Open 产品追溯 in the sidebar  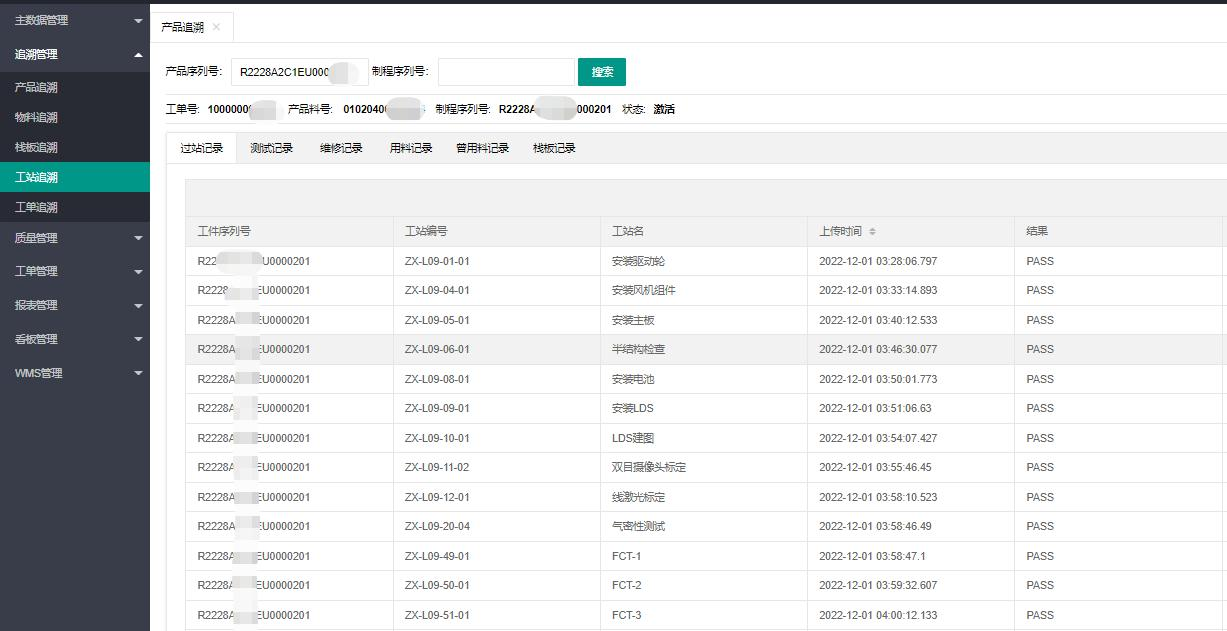[x=36, y=88]
